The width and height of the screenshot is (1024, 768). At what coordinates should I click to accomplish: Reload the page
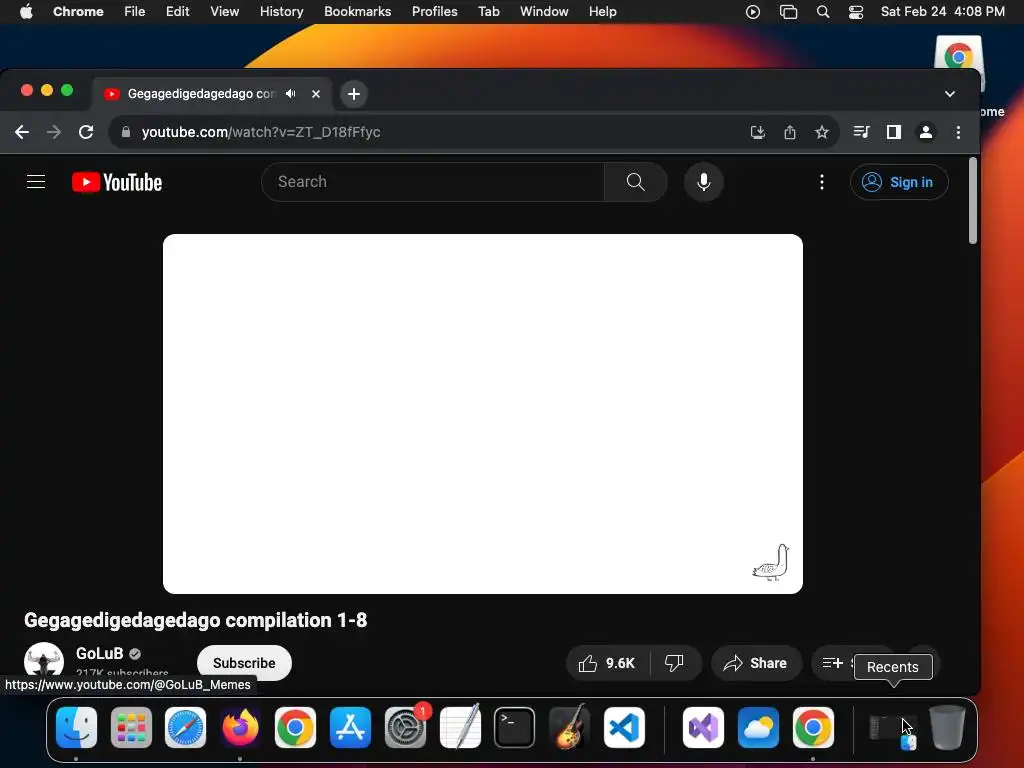tap(86, 132)
